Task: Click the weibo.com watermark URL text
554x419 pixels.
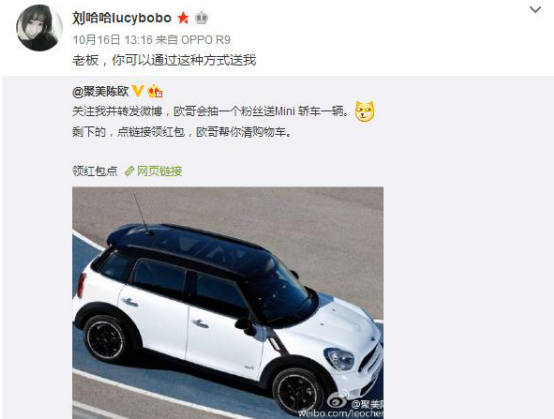Action: [340, 413]
